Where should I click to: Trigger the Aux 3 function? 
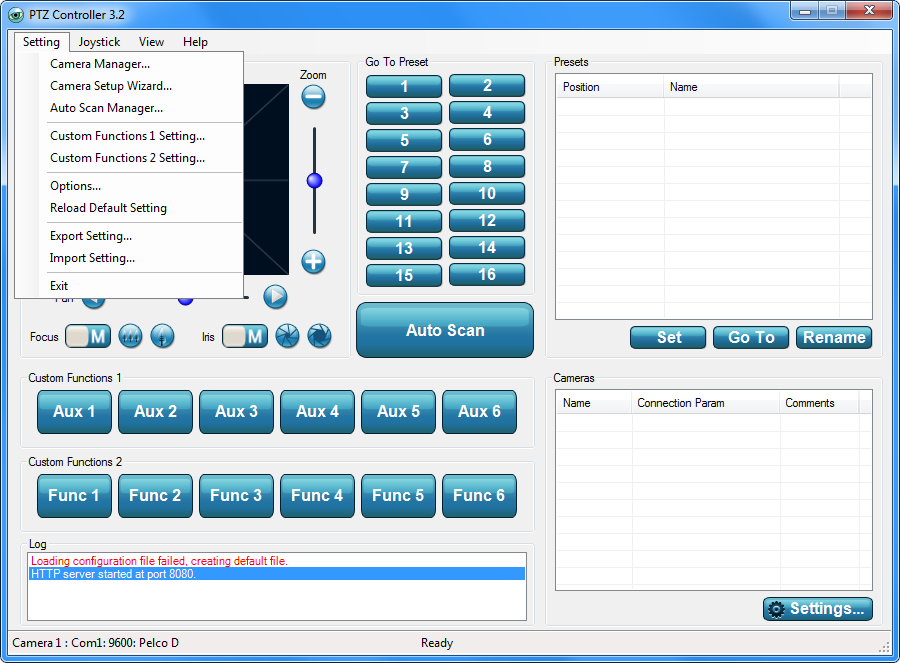[236, 412]
